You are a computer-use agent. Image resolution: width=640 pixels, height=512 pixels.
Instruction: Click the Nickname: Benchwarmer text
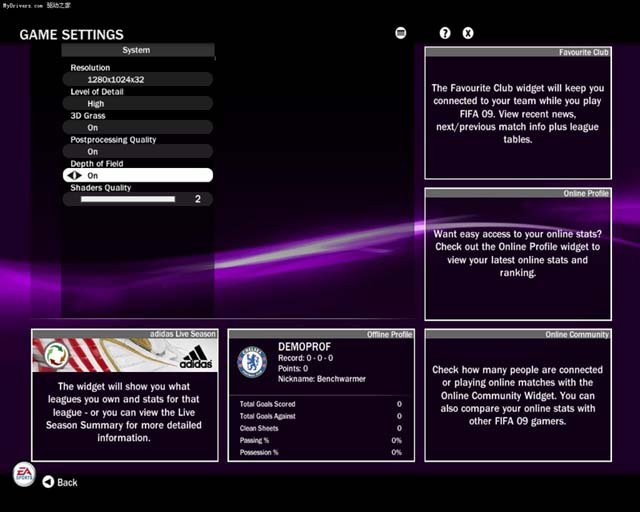(x=322, y=379)
